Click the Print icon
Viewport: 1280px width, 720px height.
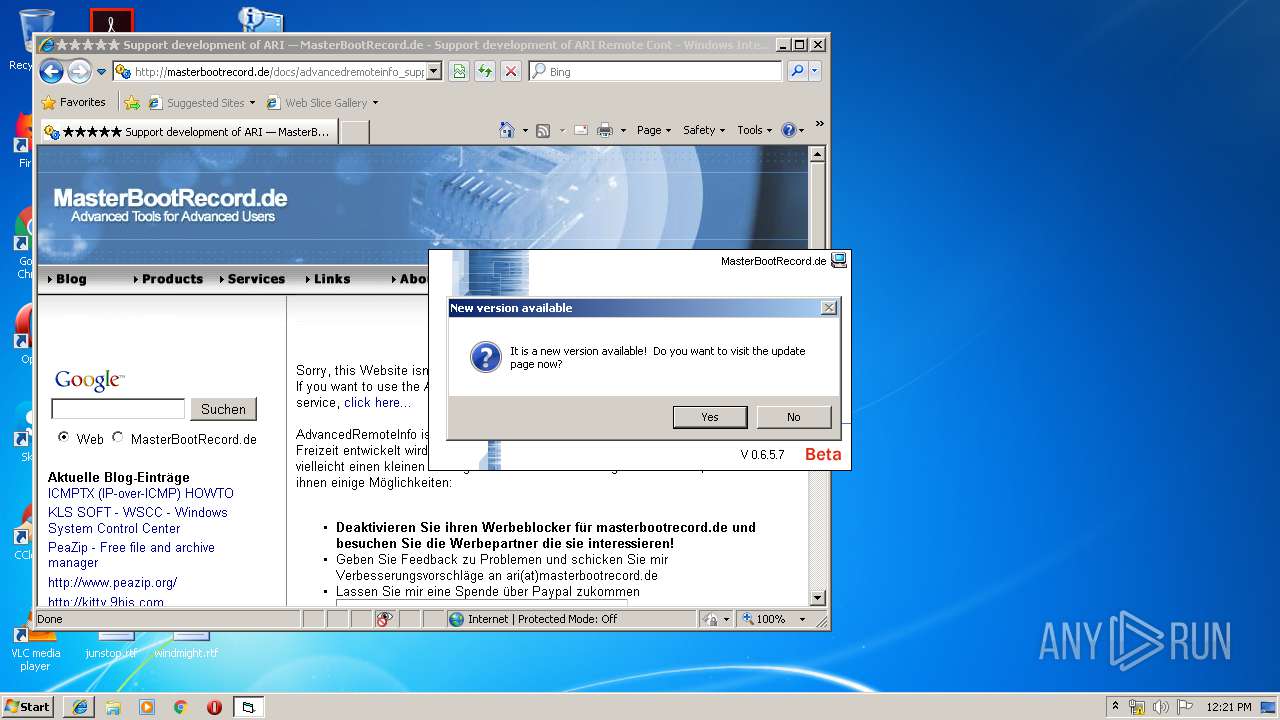605,130
